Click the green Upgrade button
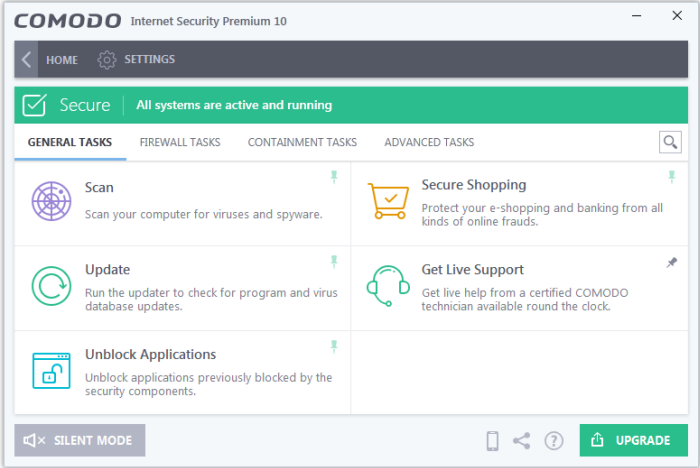This screenshot has height=468, width=700. pos(633,440)
